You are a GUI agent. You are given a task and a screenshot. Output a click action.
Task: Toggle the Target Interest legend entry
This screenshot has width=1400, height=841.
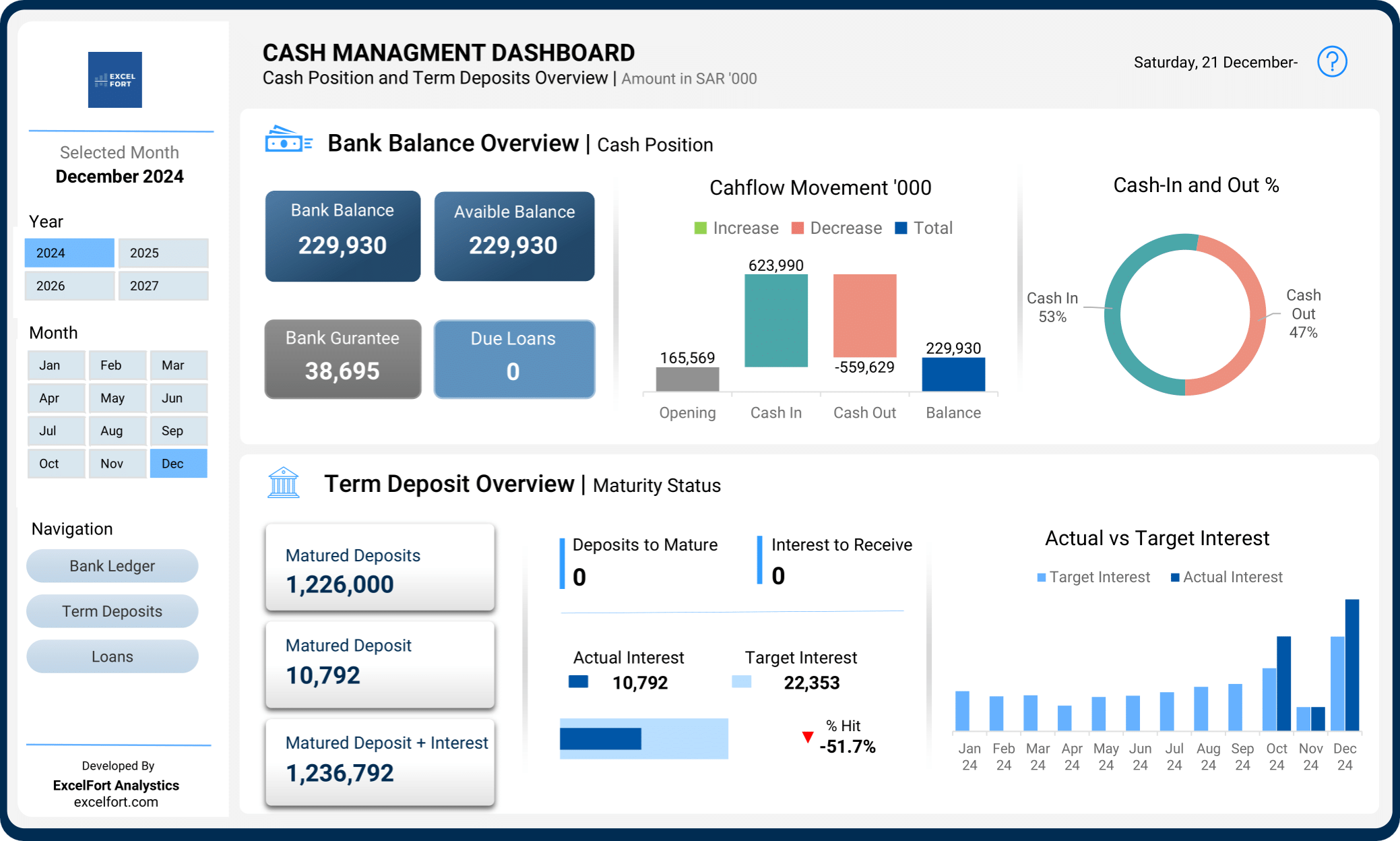tap(1093, 577)
